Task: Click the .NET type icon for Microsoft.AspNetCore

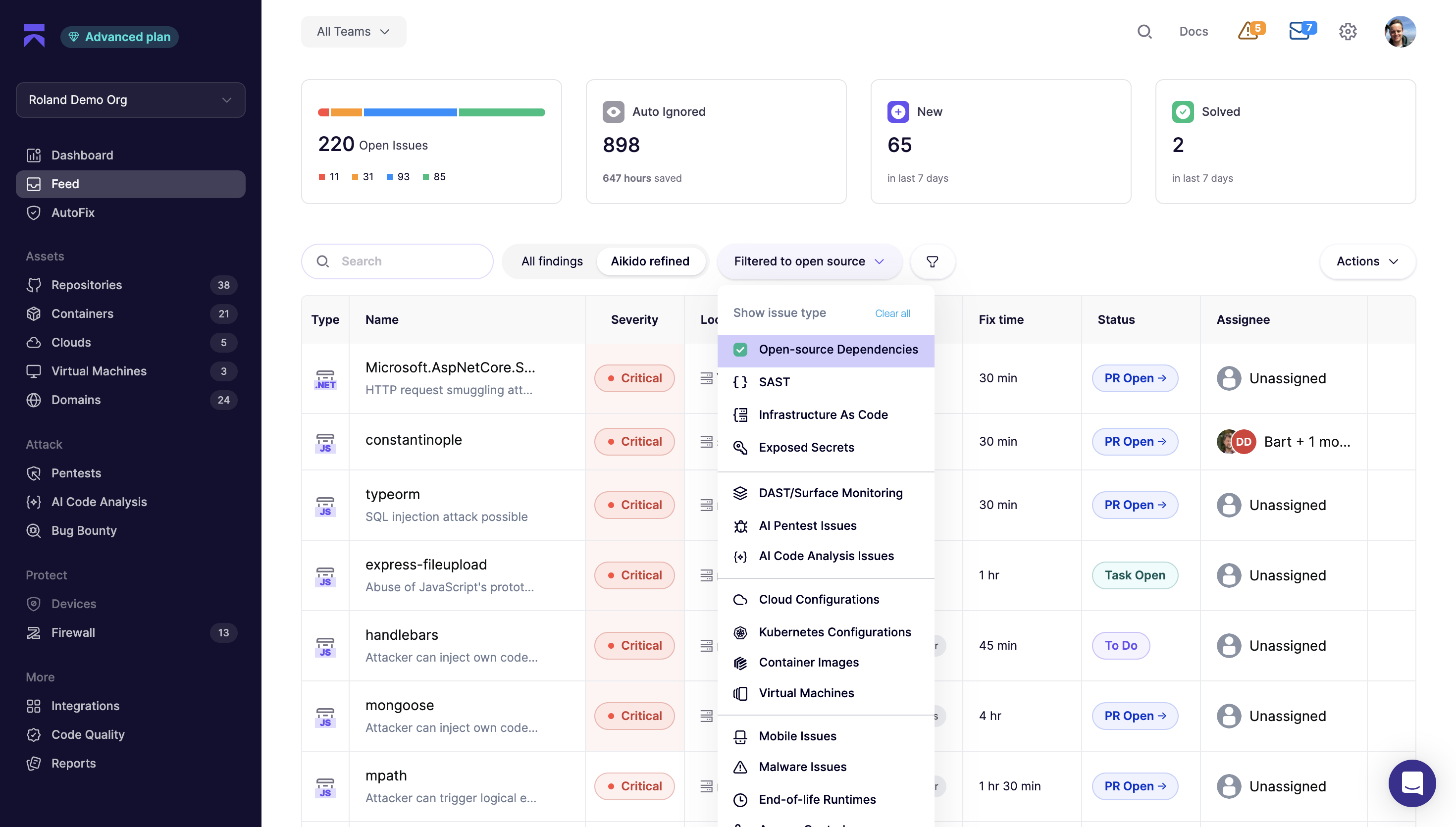Action: pos(325,379)
